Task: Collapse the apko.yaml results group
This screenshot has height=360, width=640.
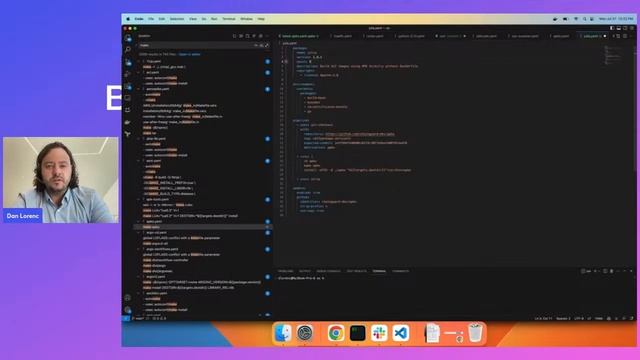Action: point(138,221)
